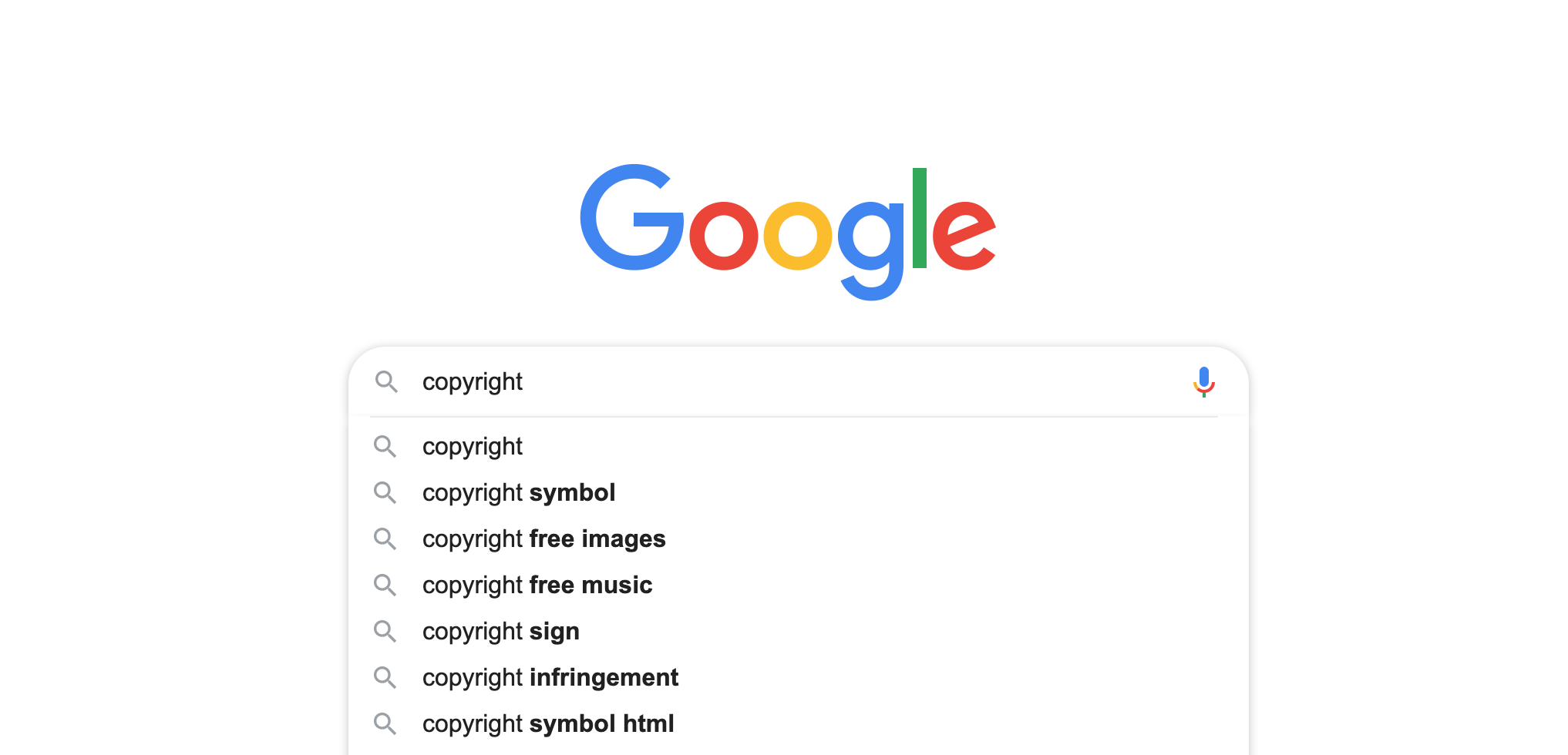Click the microphone voice search icon
The image size is (1568, 755).
1203,381
